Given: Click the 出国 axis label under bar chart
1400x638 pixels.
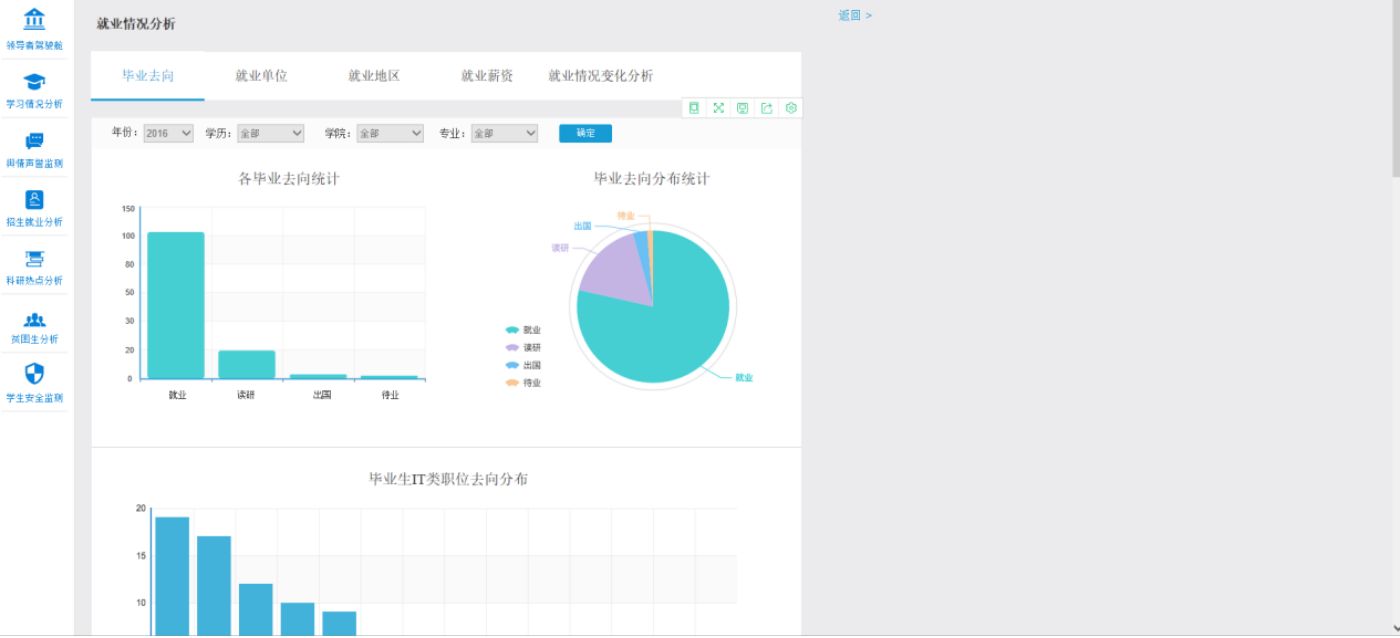Looking at the screenshot, I should (x=322, y=395).
